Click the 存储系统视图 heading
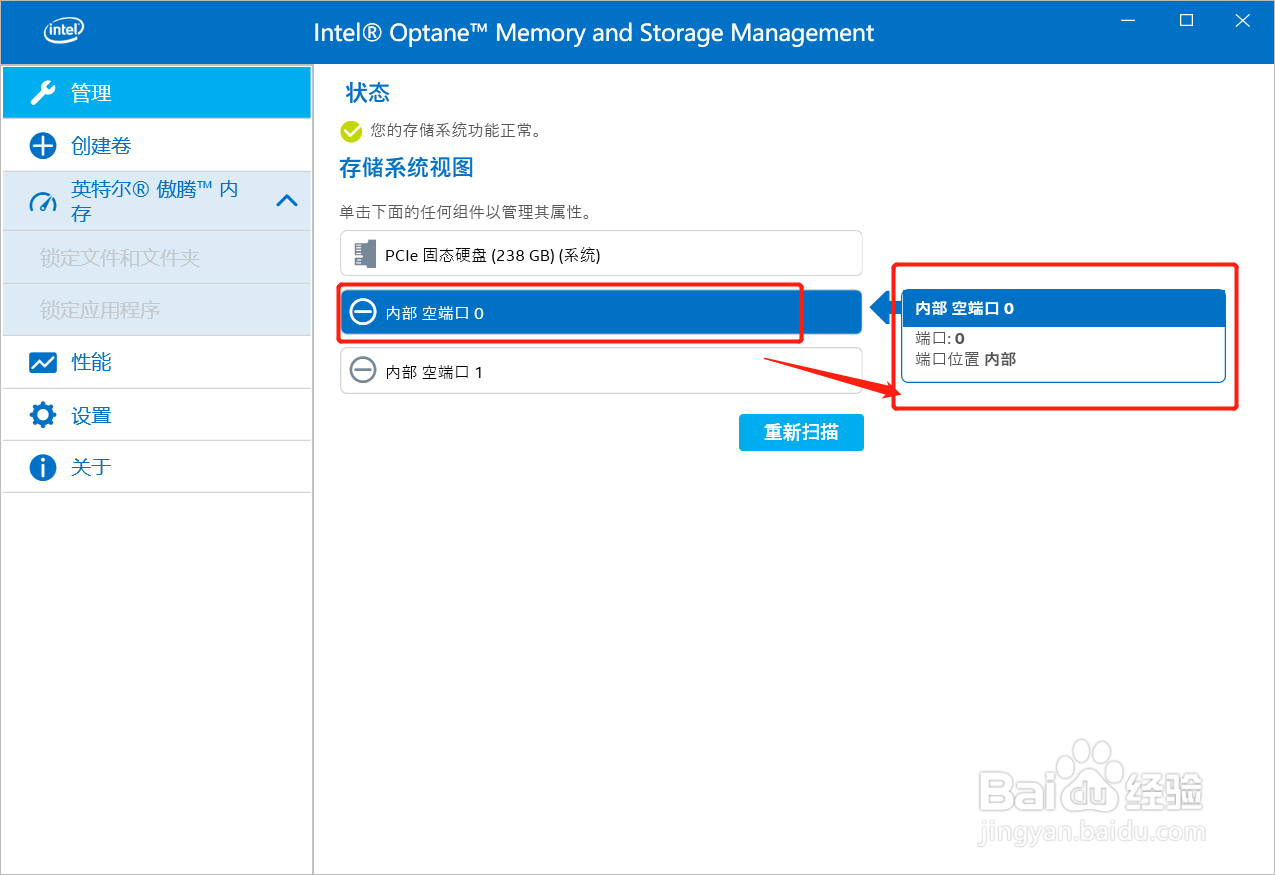 pyautogui.click(x=406, y=167)
